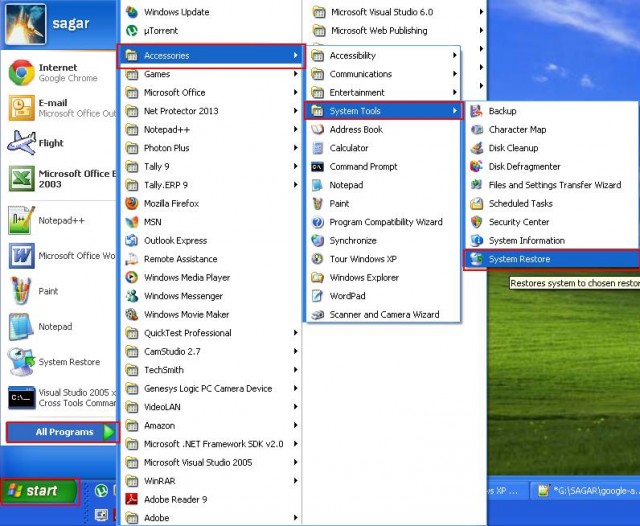640x526 pixels.
Task: Click the Outlook Express icon
Action: (x=132, y=240)
